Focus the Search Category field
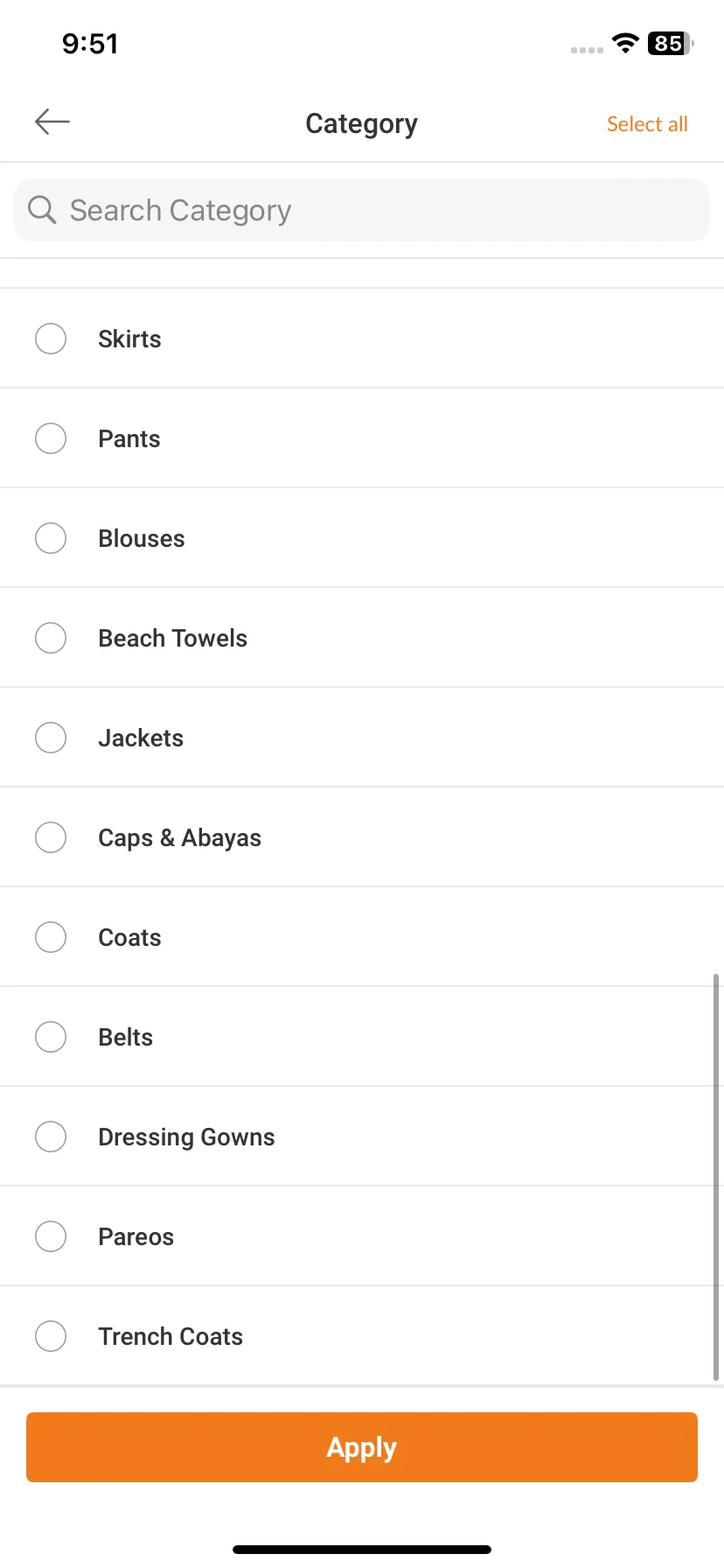This screenshot has height=1568, width=724. point(362,210)
